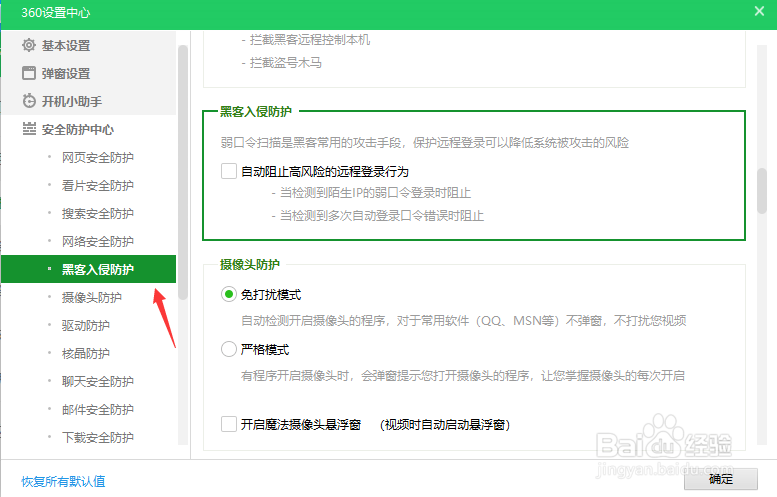
Task: Click text 当检测到多次自动登录口令错误时阻止
Action: [382, 216]
